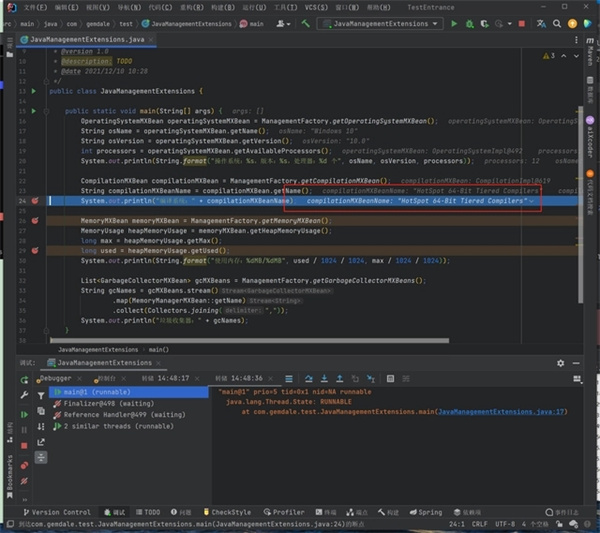Jump to the next highlighted warning arrow
The image size is (600, 533).
click(576, 56)
